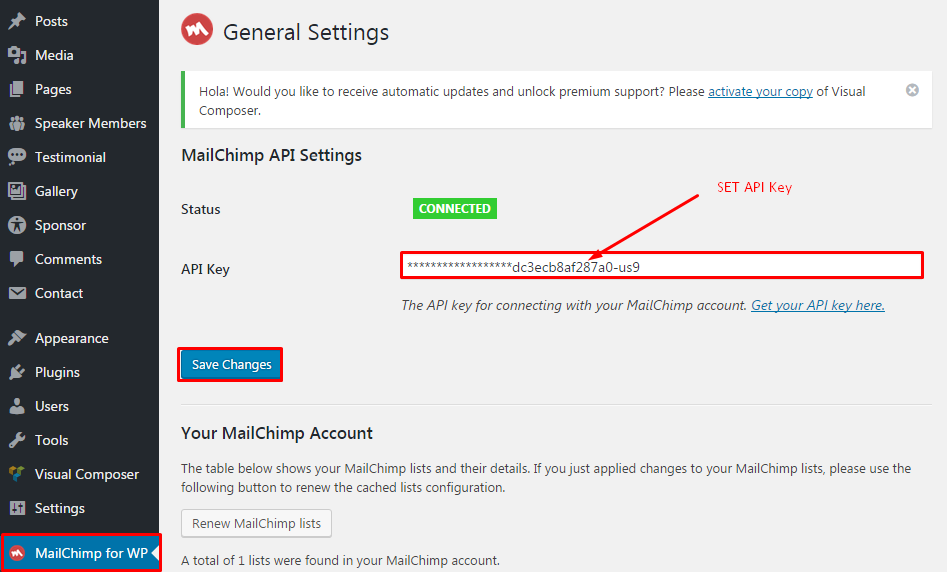Open the Comments menu item
This screenshot has width=947, height=572.
[x=68, y=259]
